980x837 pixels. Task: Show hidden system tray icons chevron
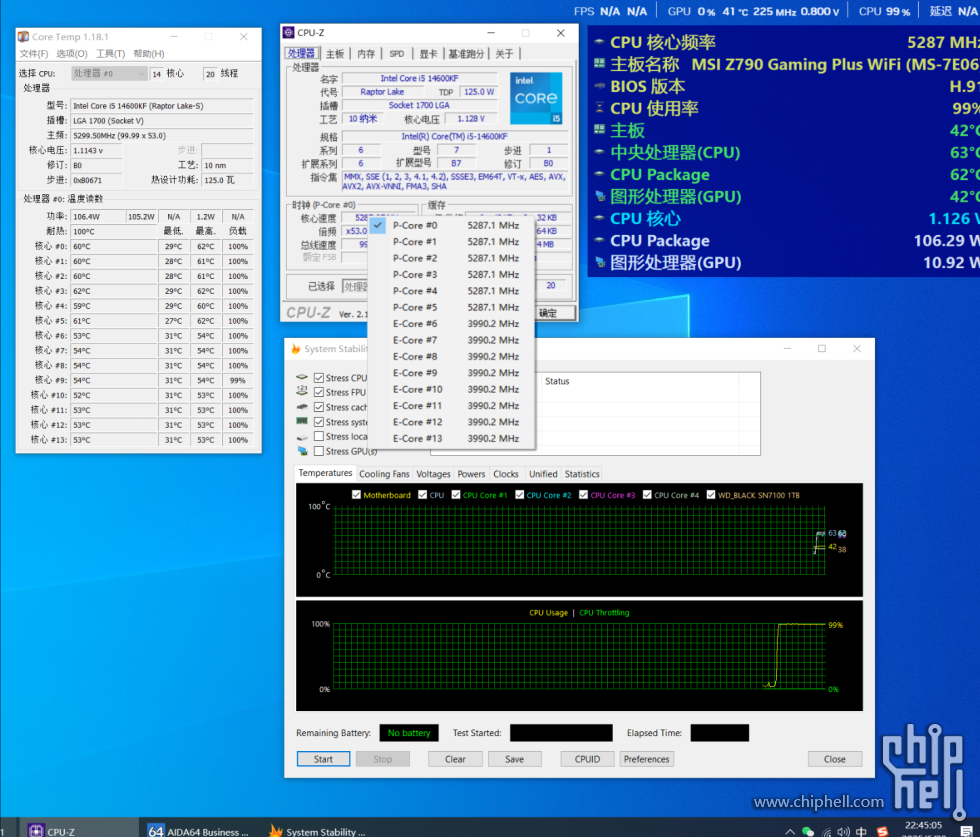[790, 831]
